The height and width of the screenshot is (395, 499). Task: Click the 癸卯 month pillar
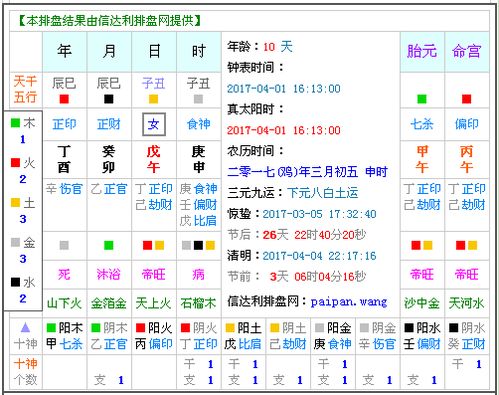pos(109,159)
